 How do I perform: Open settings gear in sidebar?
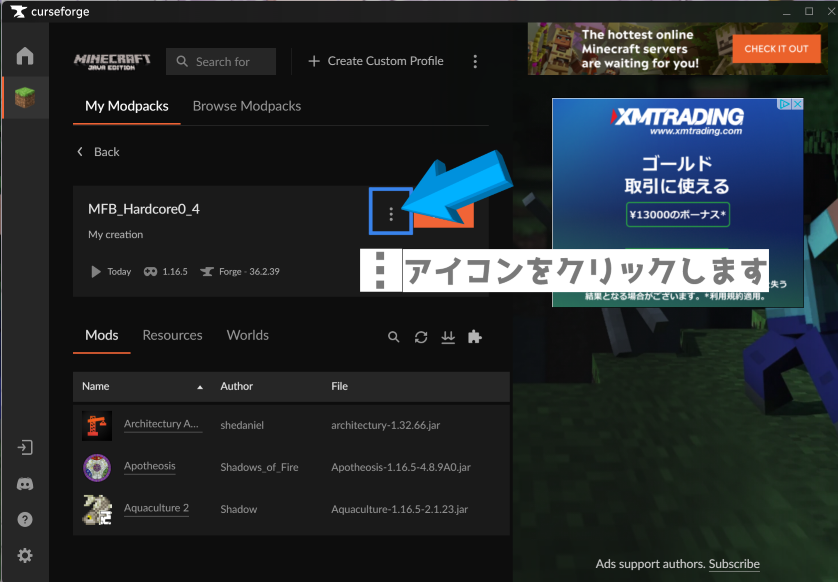(x=25, y=555)
